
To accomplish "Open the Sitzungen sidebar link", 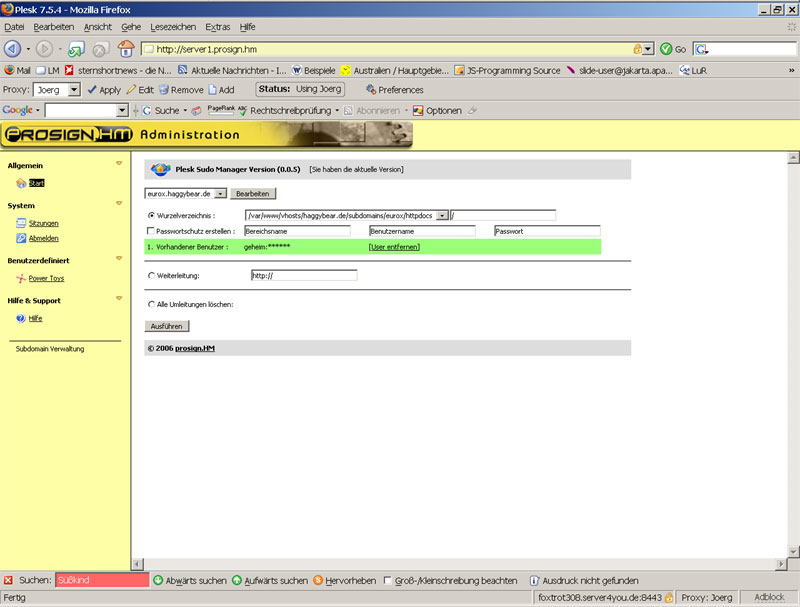I will tap(43, 223).
